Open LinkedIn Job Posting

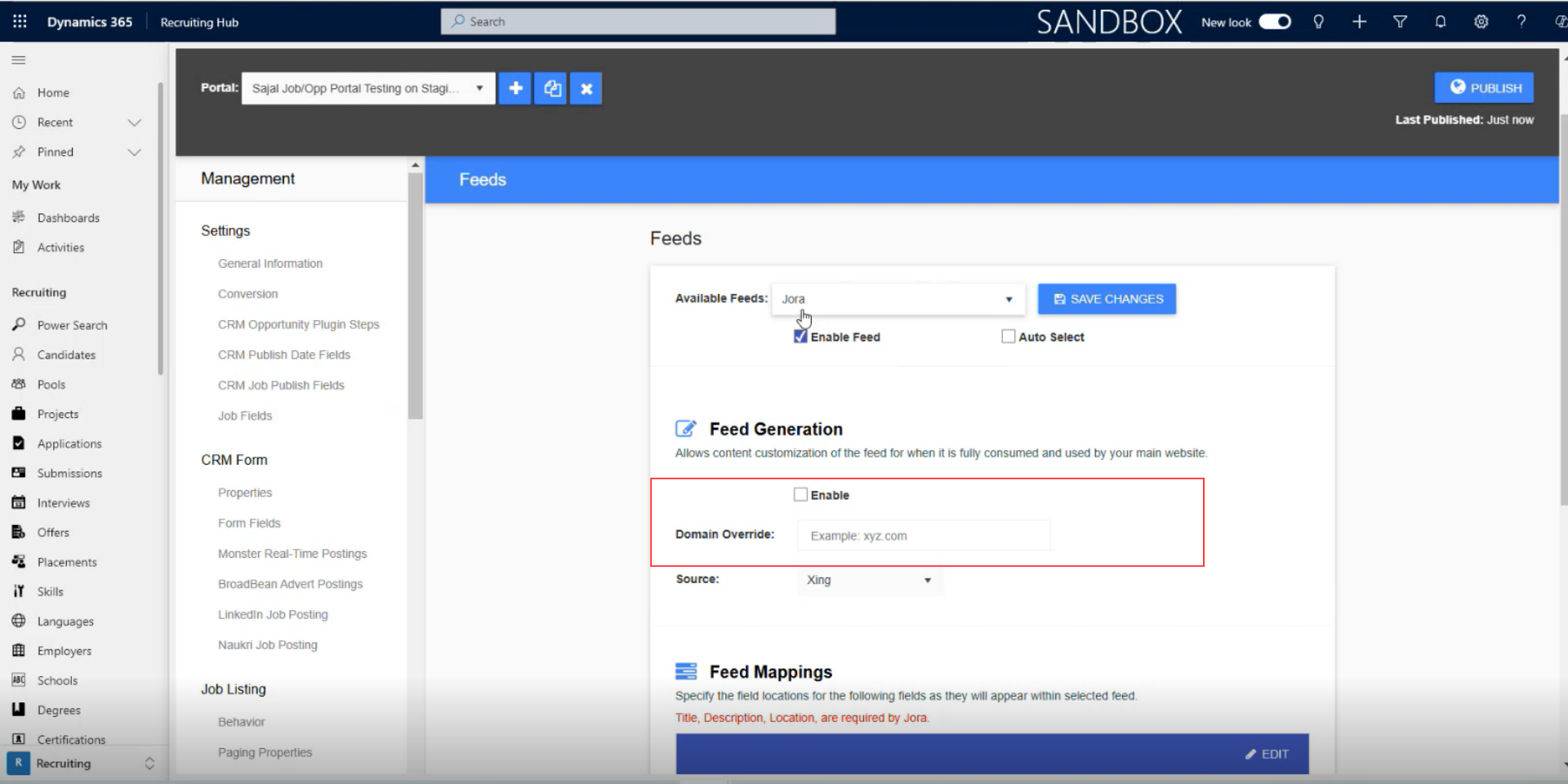(273, 614)
